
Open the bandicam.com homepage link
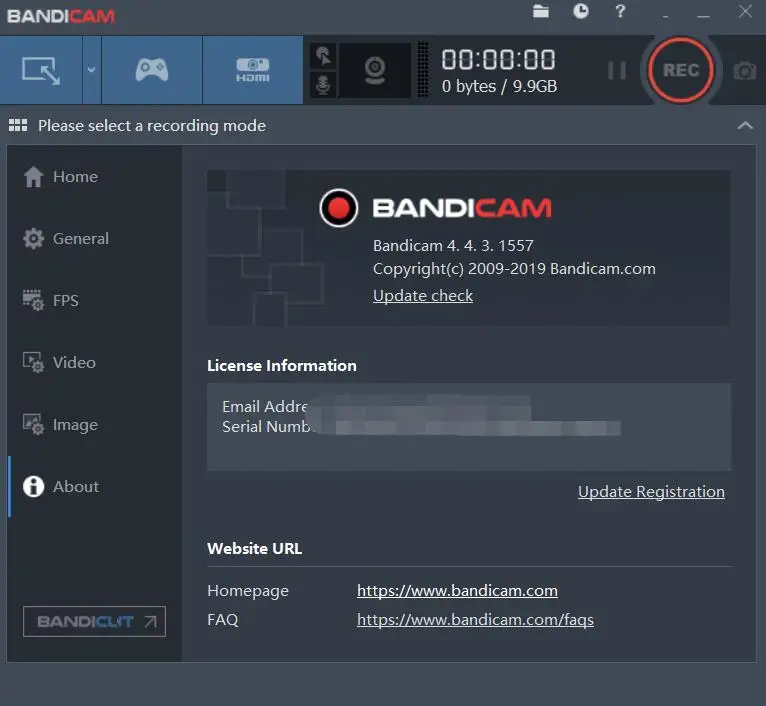pos(457,591)
